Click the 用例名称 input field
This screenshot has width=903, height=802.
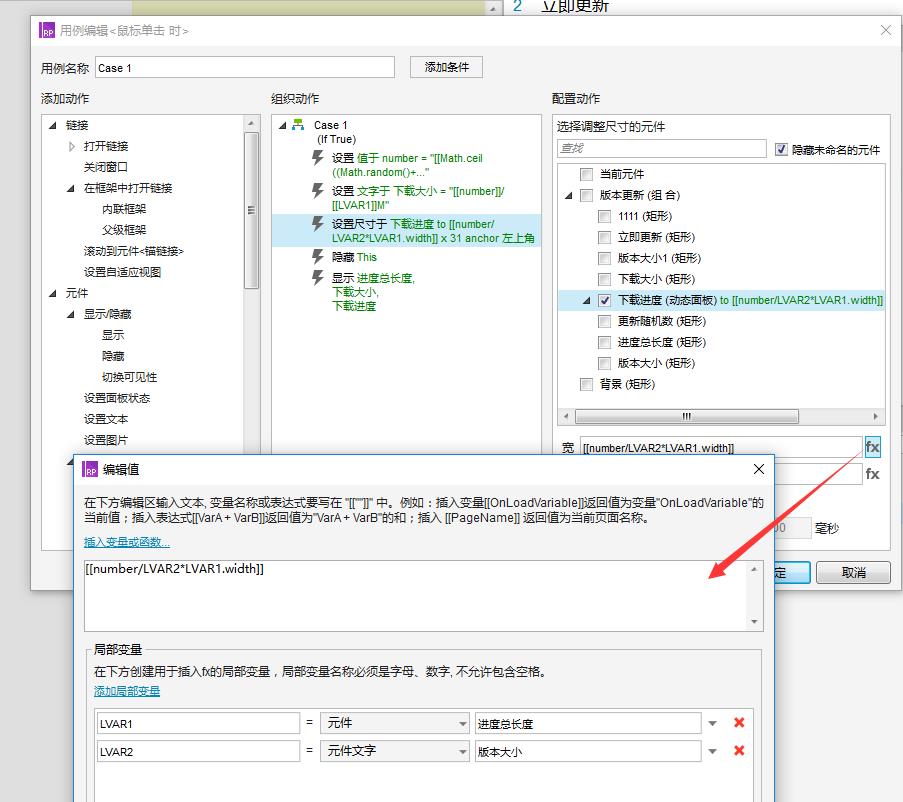(x=245, y=67)
